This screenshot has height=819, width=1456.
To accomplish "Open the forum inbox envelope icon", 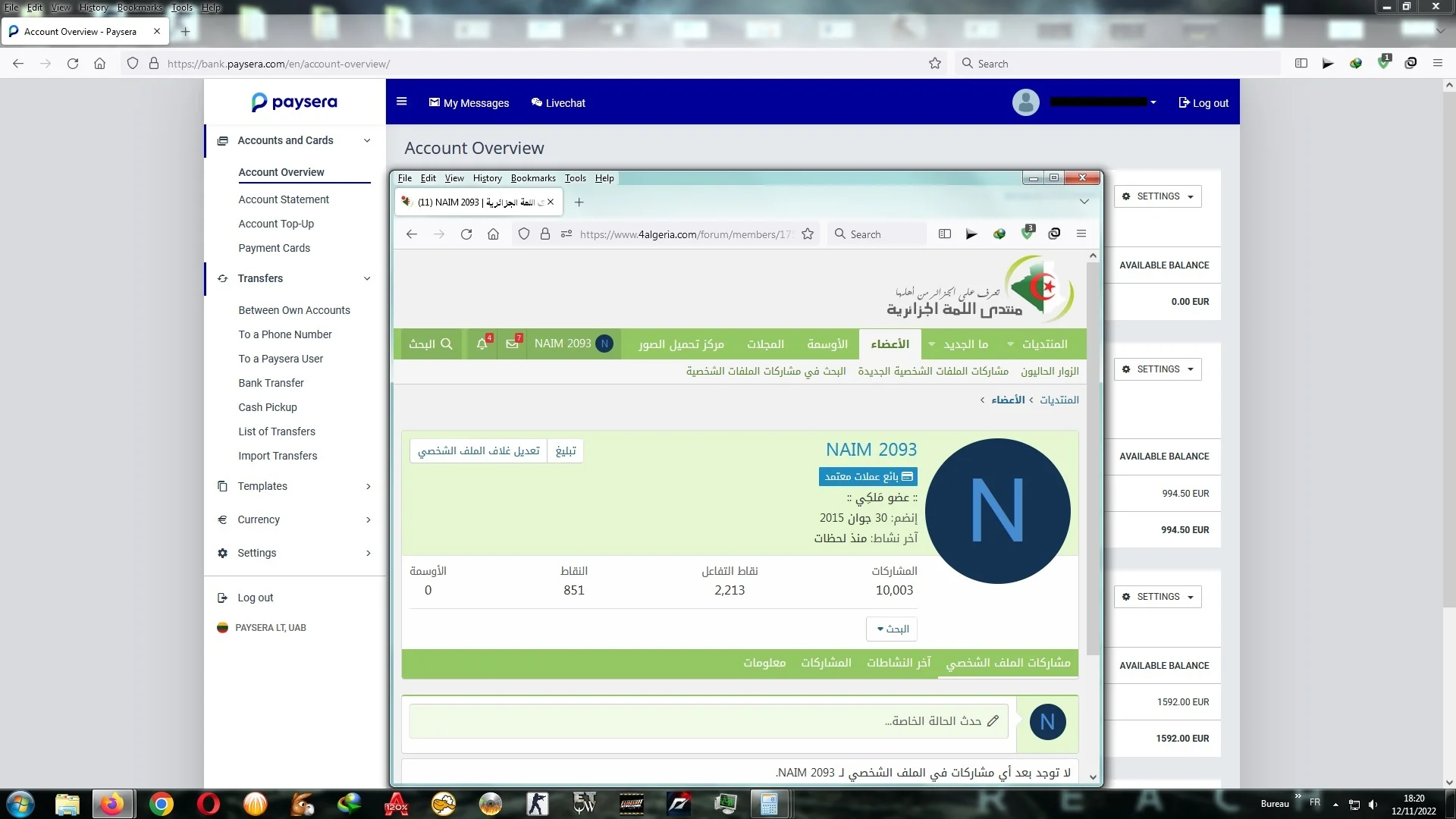I will (512, 344).
